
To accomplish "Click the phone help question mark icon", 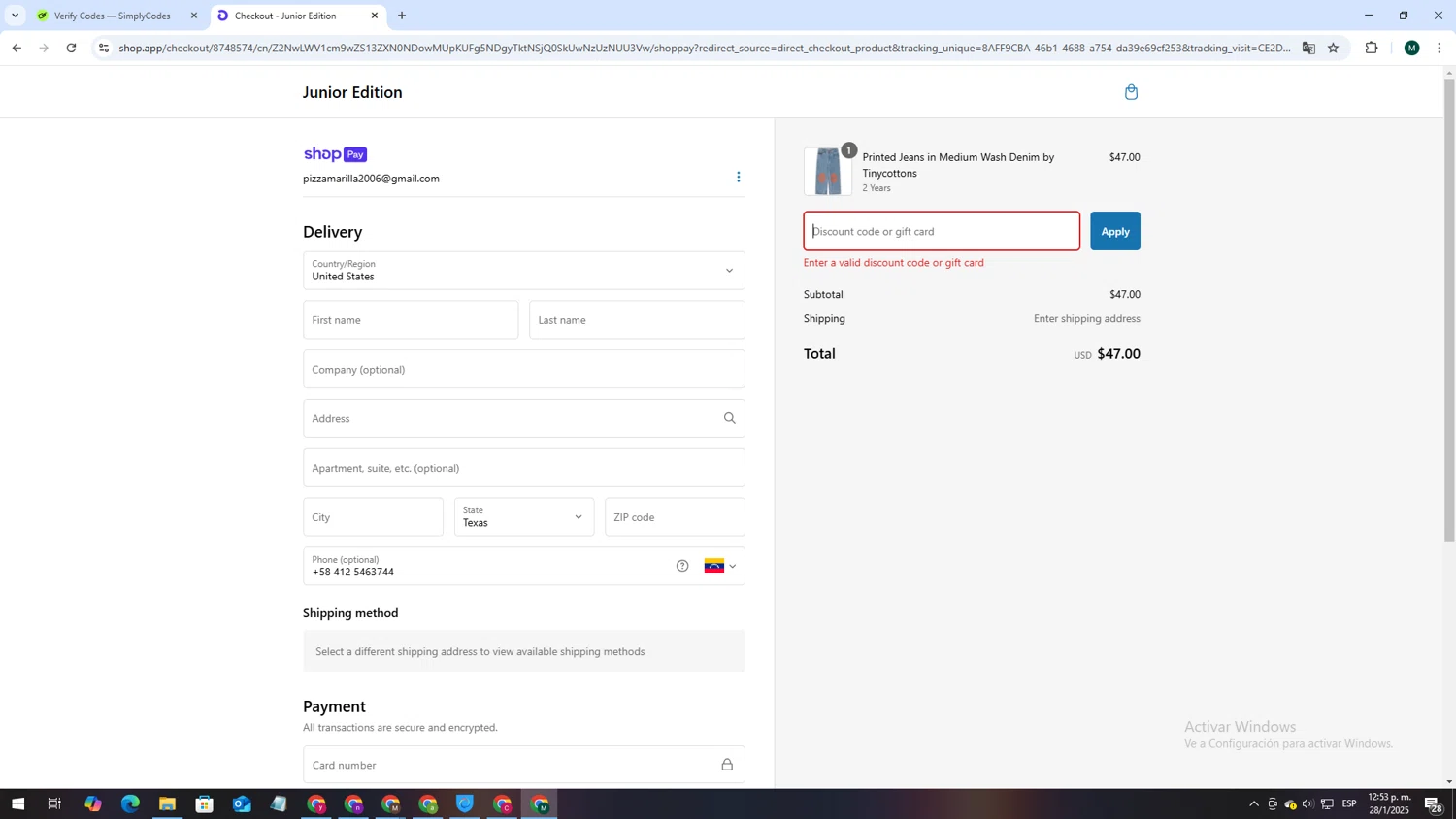I will (x=682, y=566).
